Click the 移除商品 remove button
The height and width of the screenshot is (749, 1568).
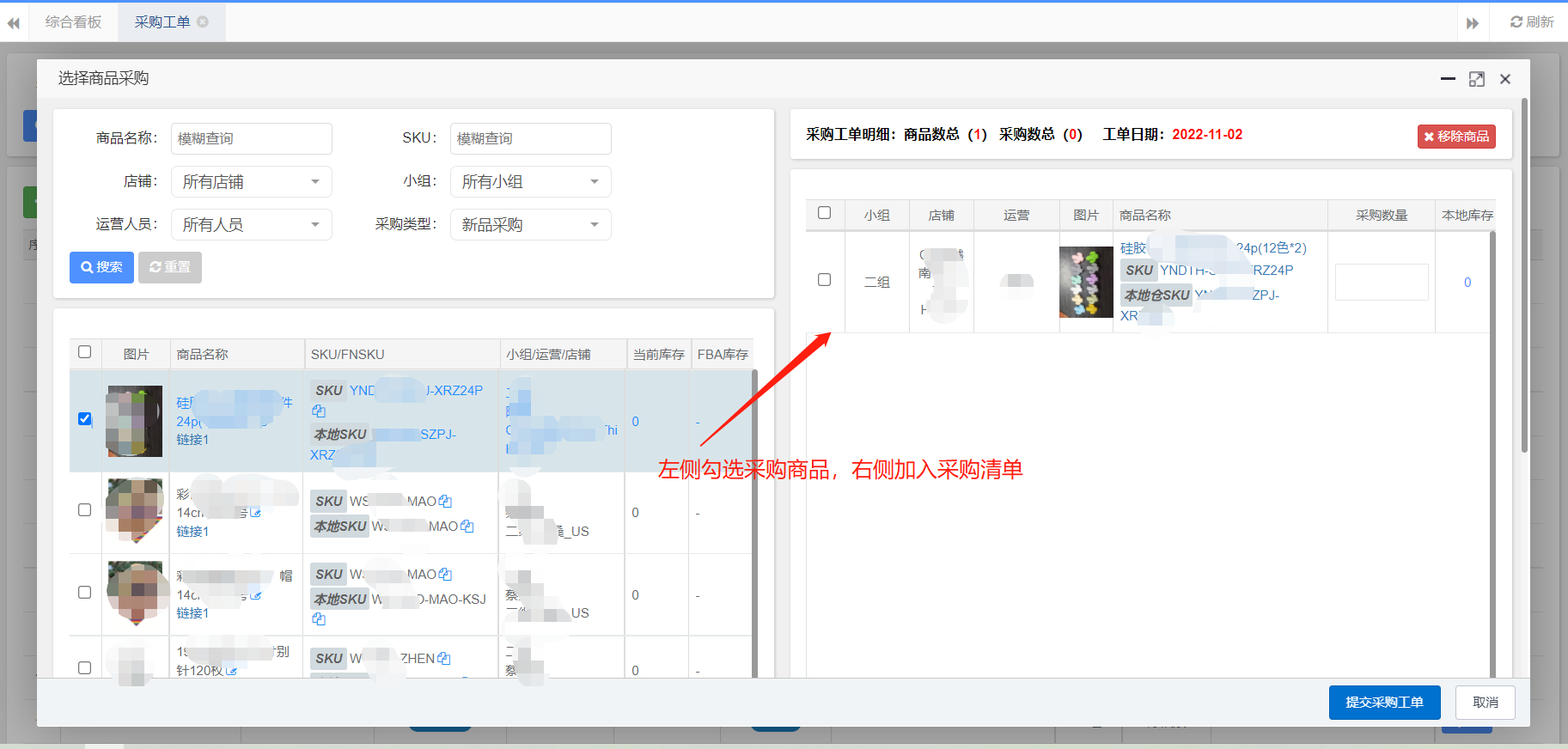[x=1456, y=137]
